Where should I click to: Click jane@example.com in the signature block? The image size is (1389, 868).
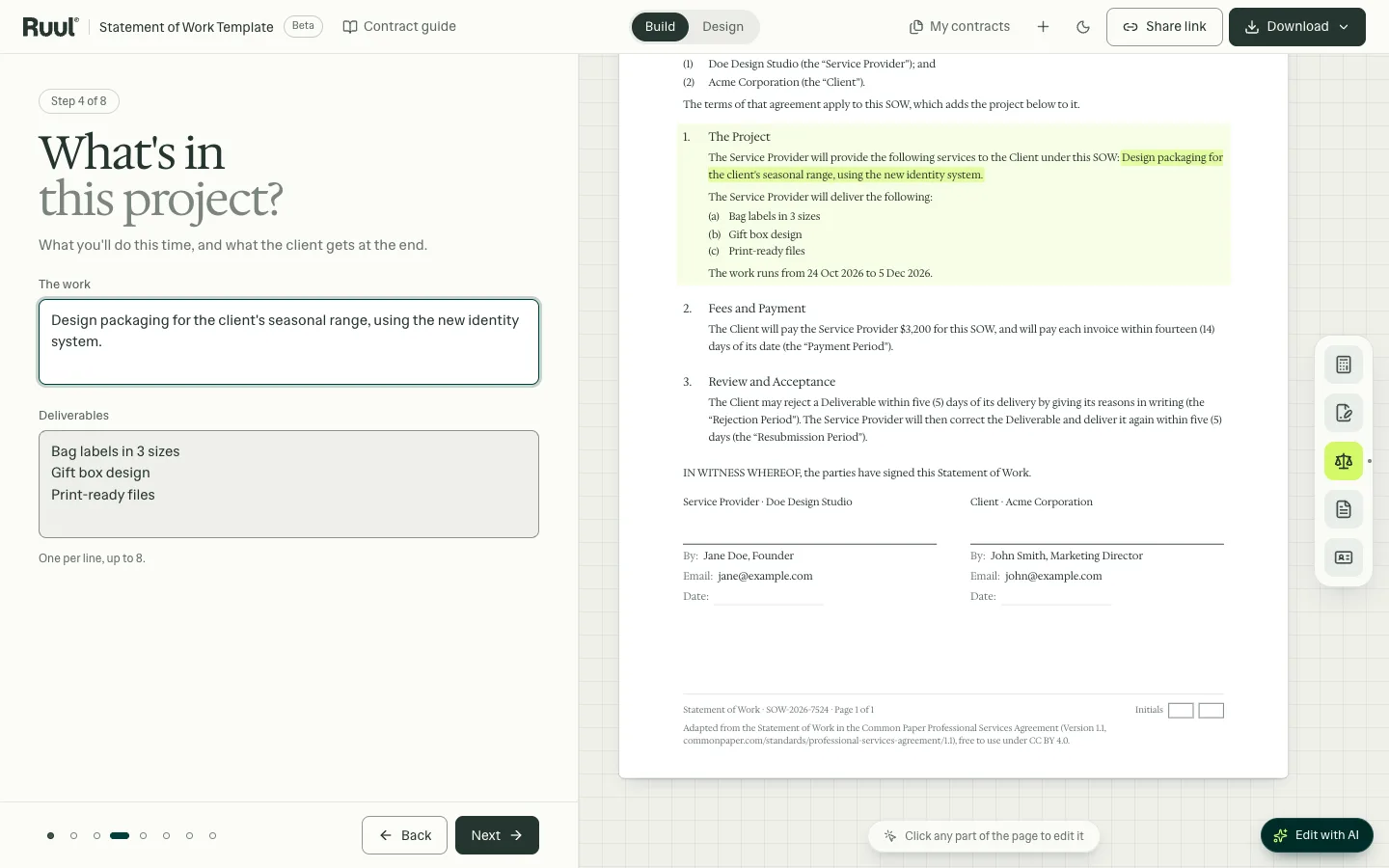coord(765,576)
